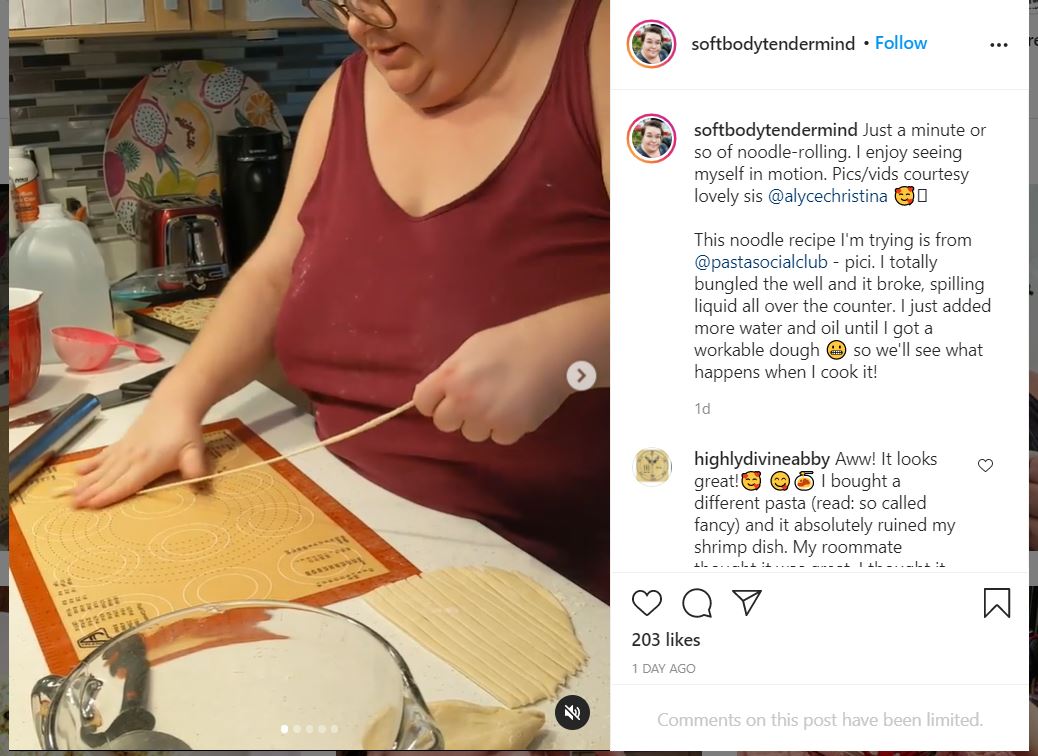Open highlydivineabby username link
This screenshot has width=1038, height=756.
coord(761,459)
